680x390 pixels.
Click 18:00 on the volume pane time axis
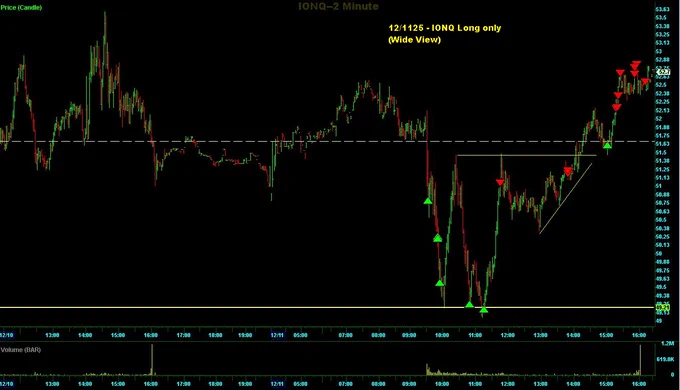click(x=216, y=384)
